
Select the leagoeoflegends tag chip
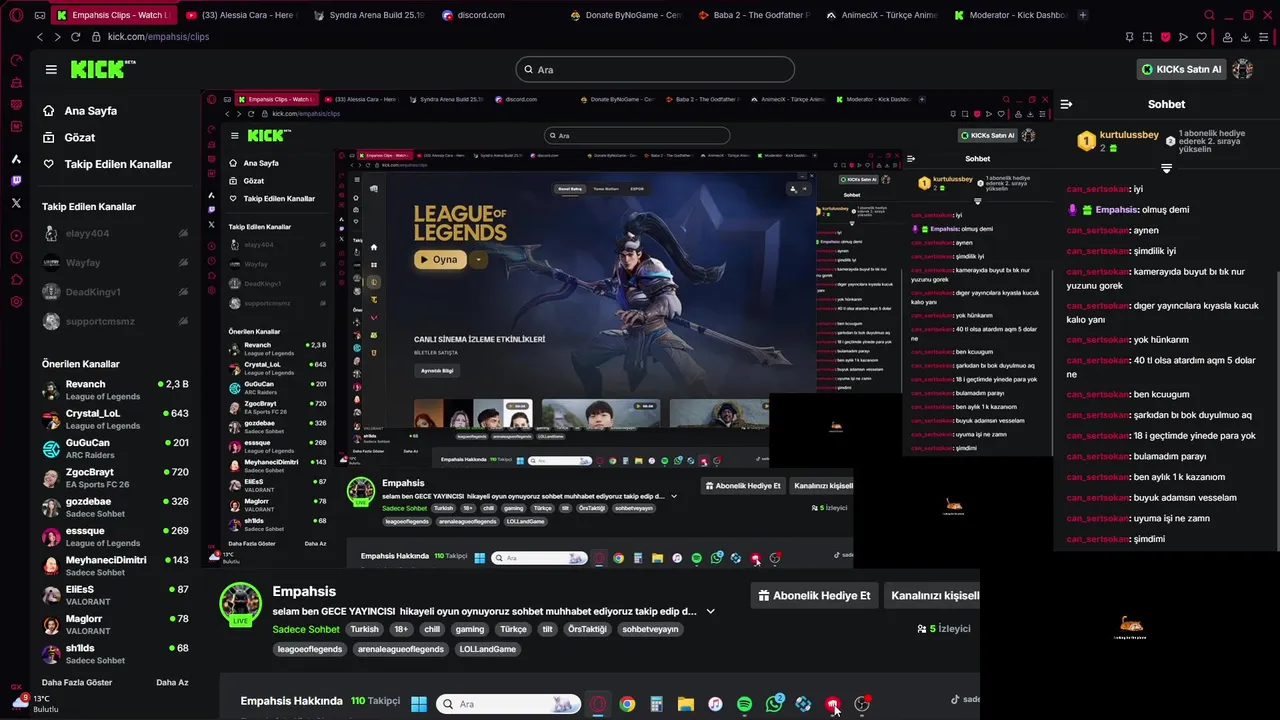coord(310,649)
